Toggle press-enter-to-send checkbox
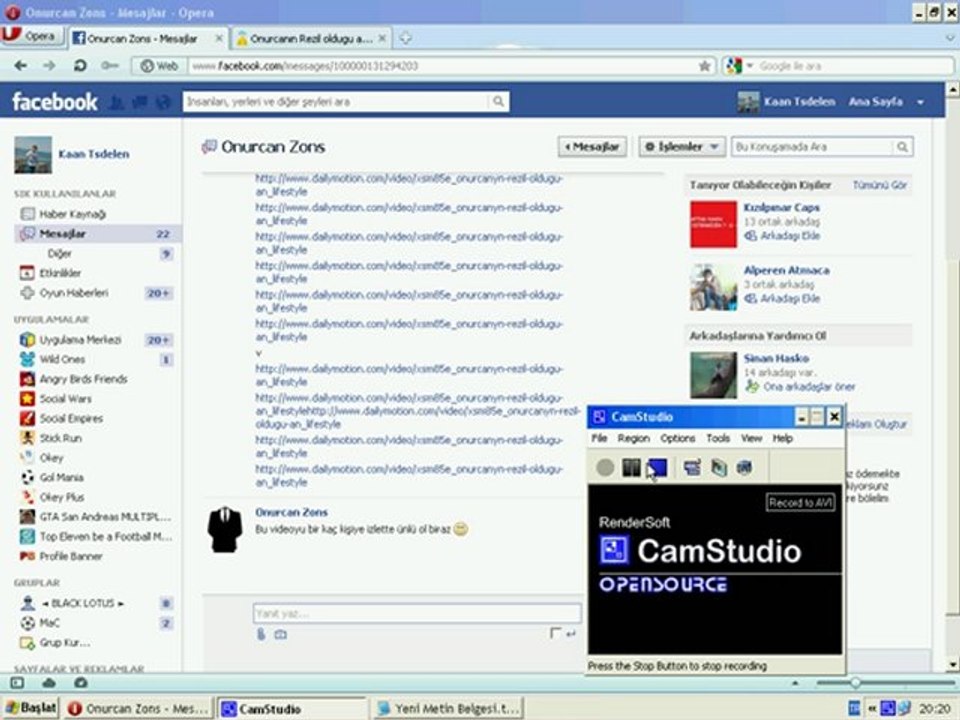The image size is (960, 720). 555,633
